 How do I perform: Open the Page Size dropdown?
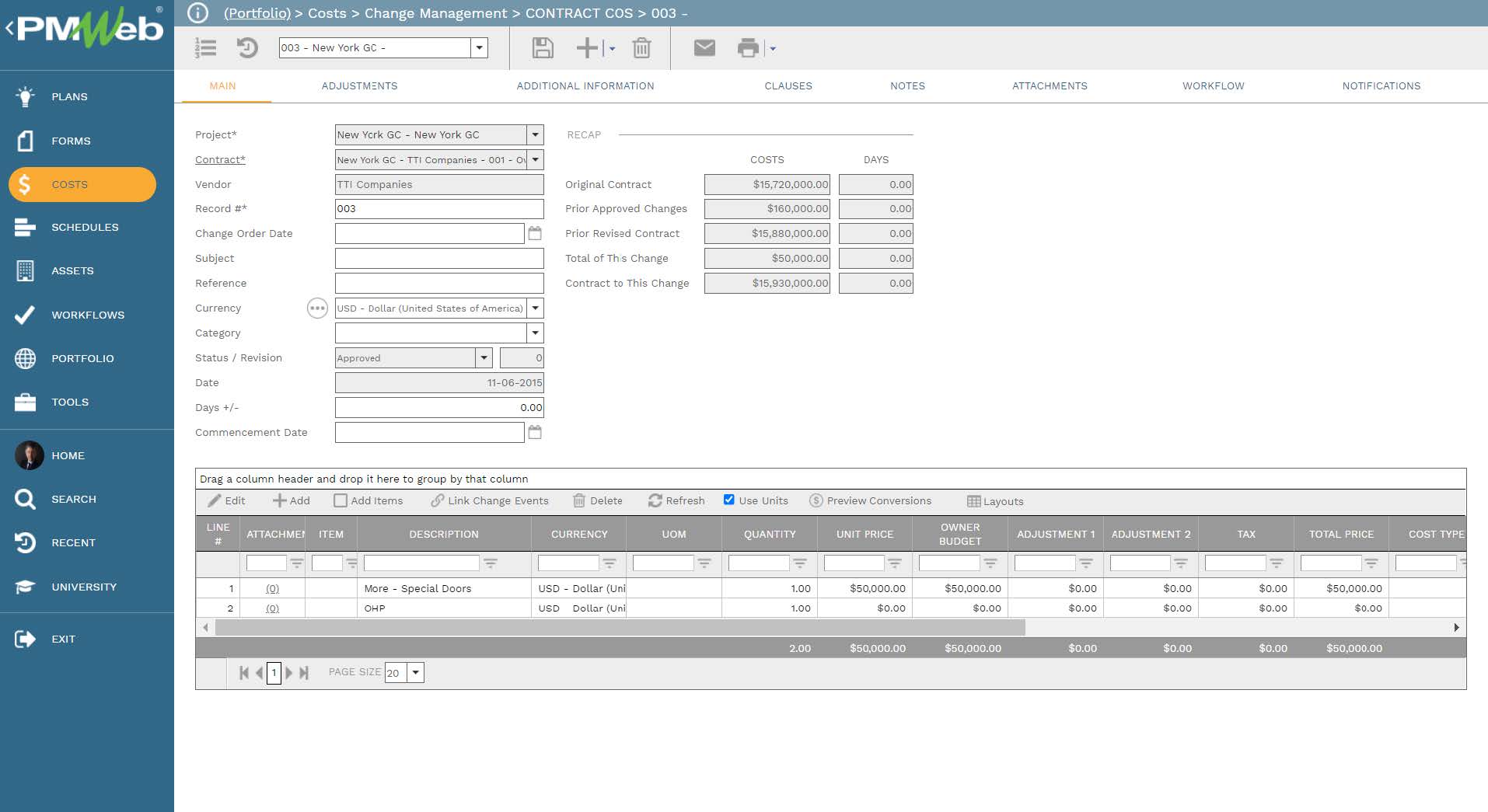click(416, 673)
